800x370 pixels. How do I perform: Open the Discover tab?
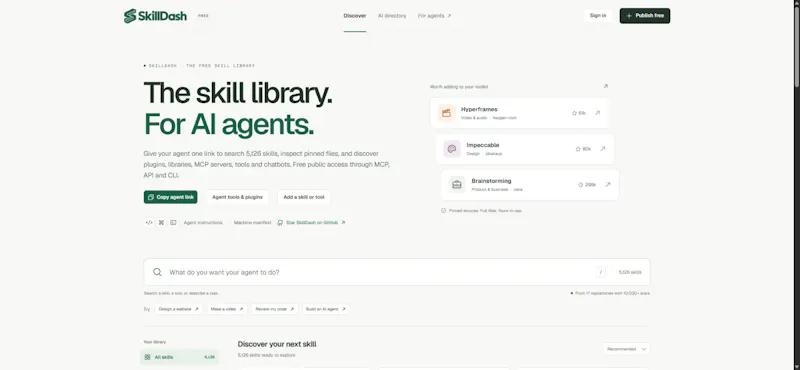[x=355, y=16]
